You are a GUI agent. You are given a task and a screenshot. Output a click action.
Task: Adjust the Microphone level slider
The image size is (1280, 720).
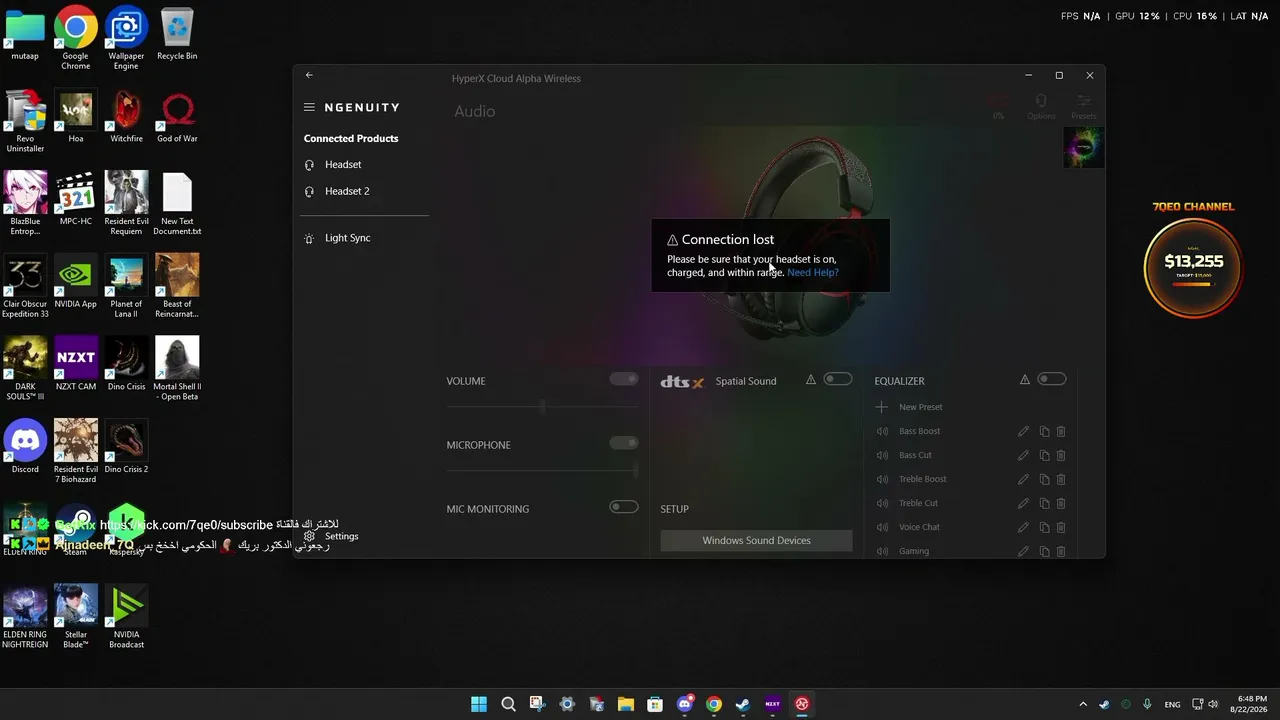pyautogui.click(x=542, y=470)
